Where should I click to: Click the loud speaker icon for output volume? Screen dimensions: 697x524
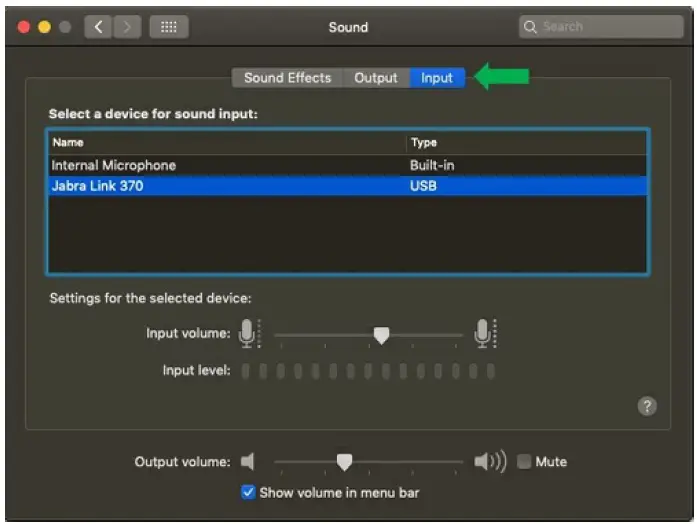pos(490,461)
